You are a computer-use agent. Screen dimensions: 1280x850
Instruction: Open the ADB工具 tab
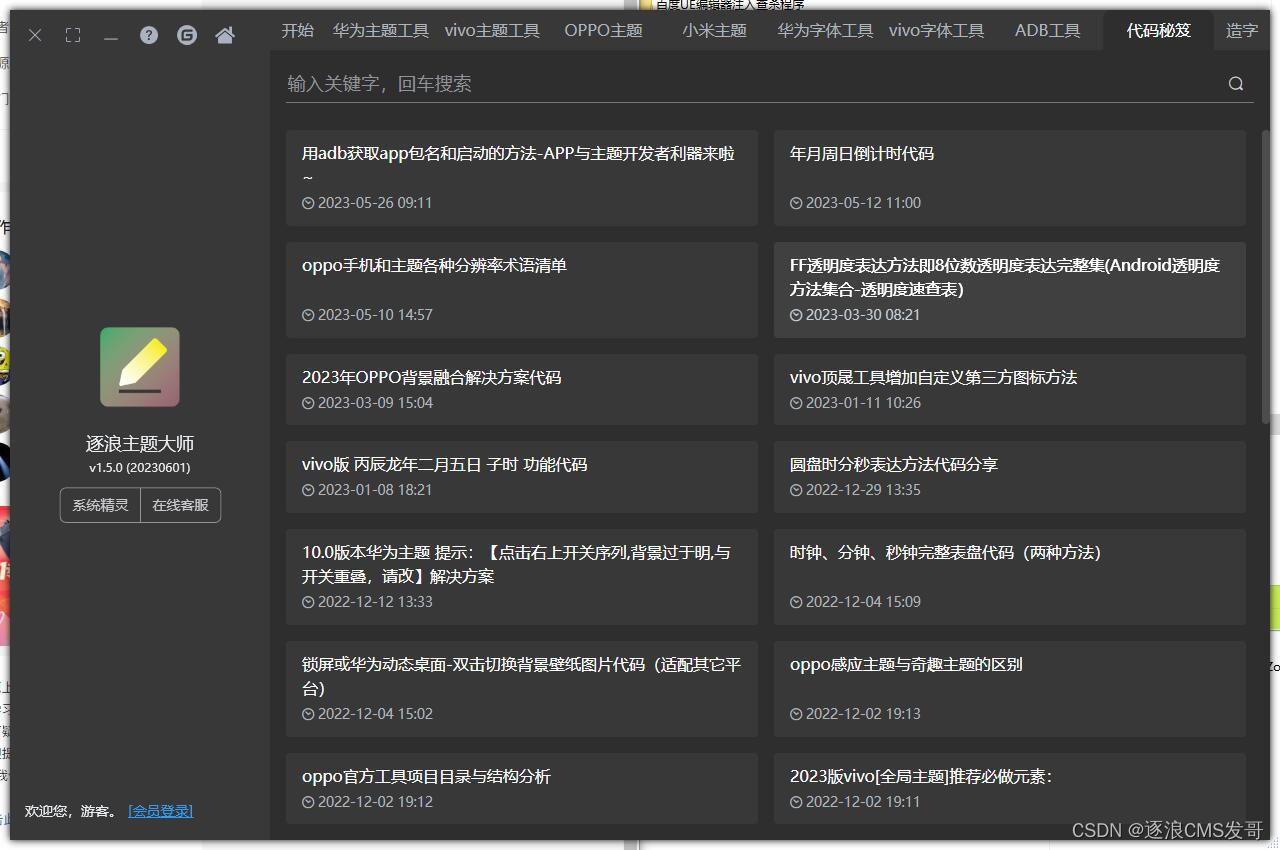tap(1047, 31)
